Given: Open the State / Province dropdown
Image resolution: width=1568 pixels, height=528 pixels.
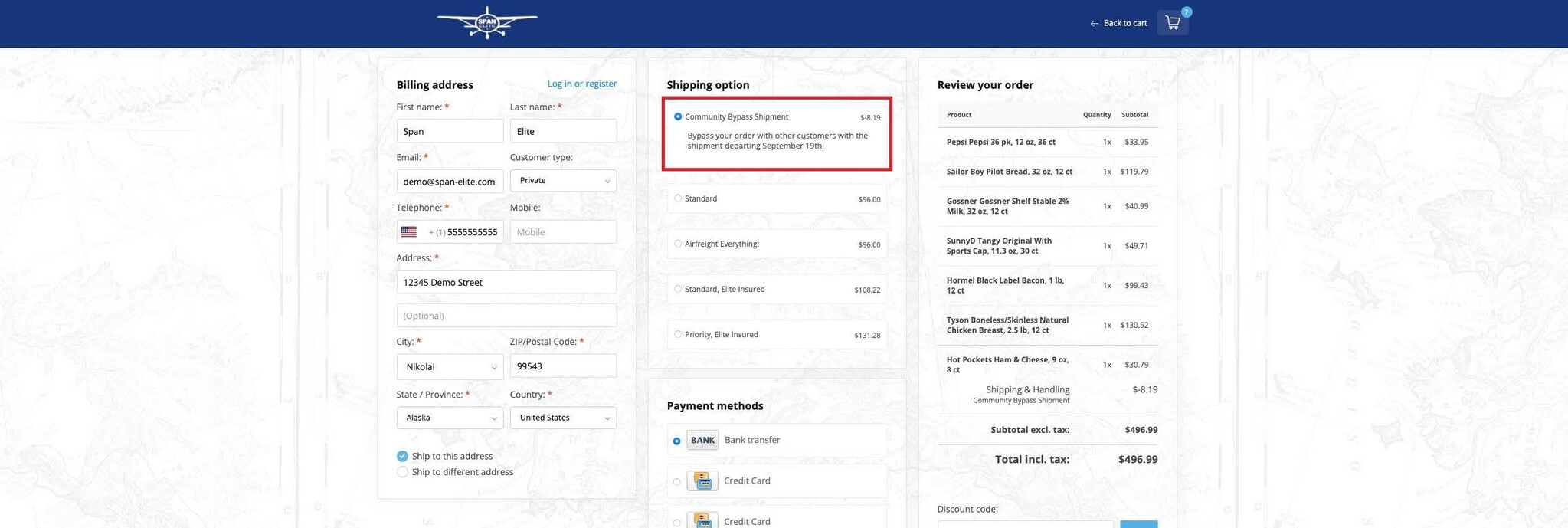Looking at the screenshot, I should tap(450, 418).
